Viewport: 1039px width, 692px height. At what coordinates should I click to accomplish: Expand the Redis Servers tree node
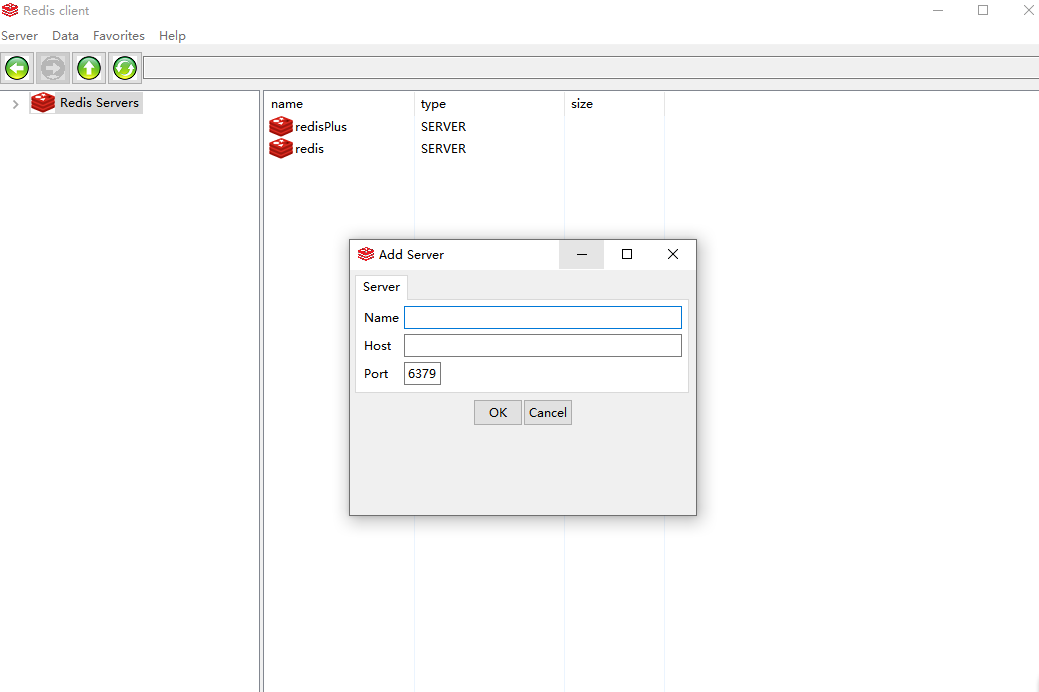[x=15, y=104]
